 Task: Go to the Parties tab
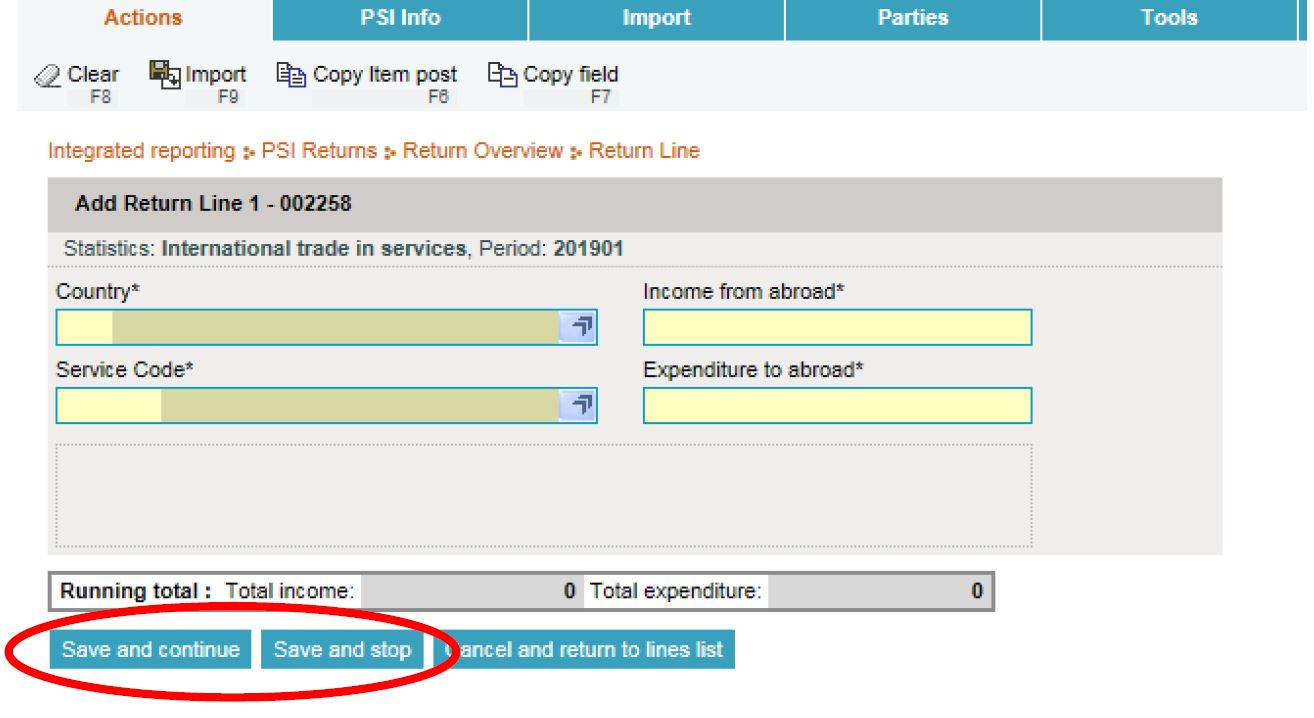click(912, 18)
